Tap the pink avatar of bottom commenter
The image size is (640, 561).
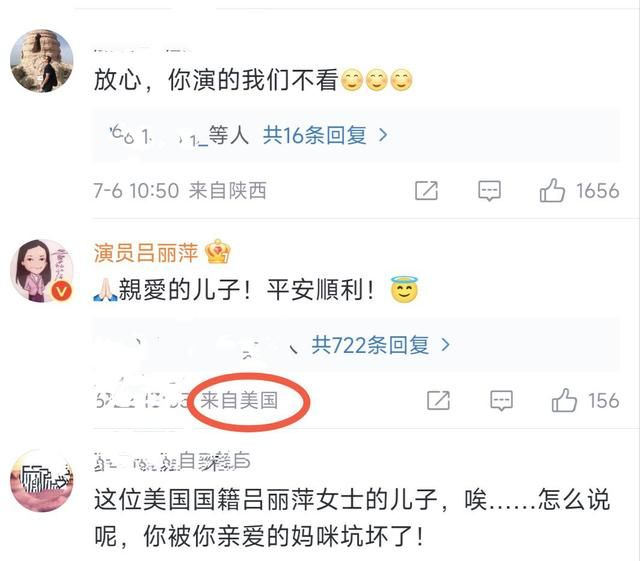click(42, 481)
